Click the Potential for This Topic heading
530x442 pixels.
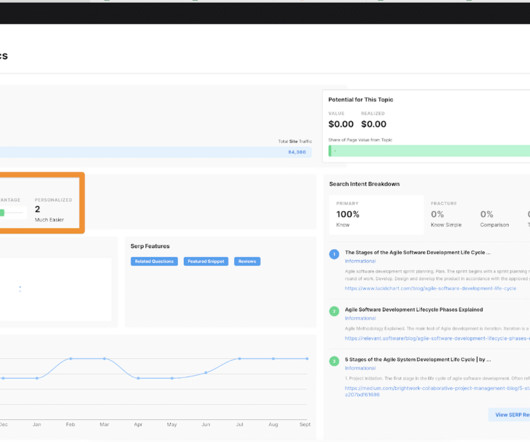coord(361,100)
